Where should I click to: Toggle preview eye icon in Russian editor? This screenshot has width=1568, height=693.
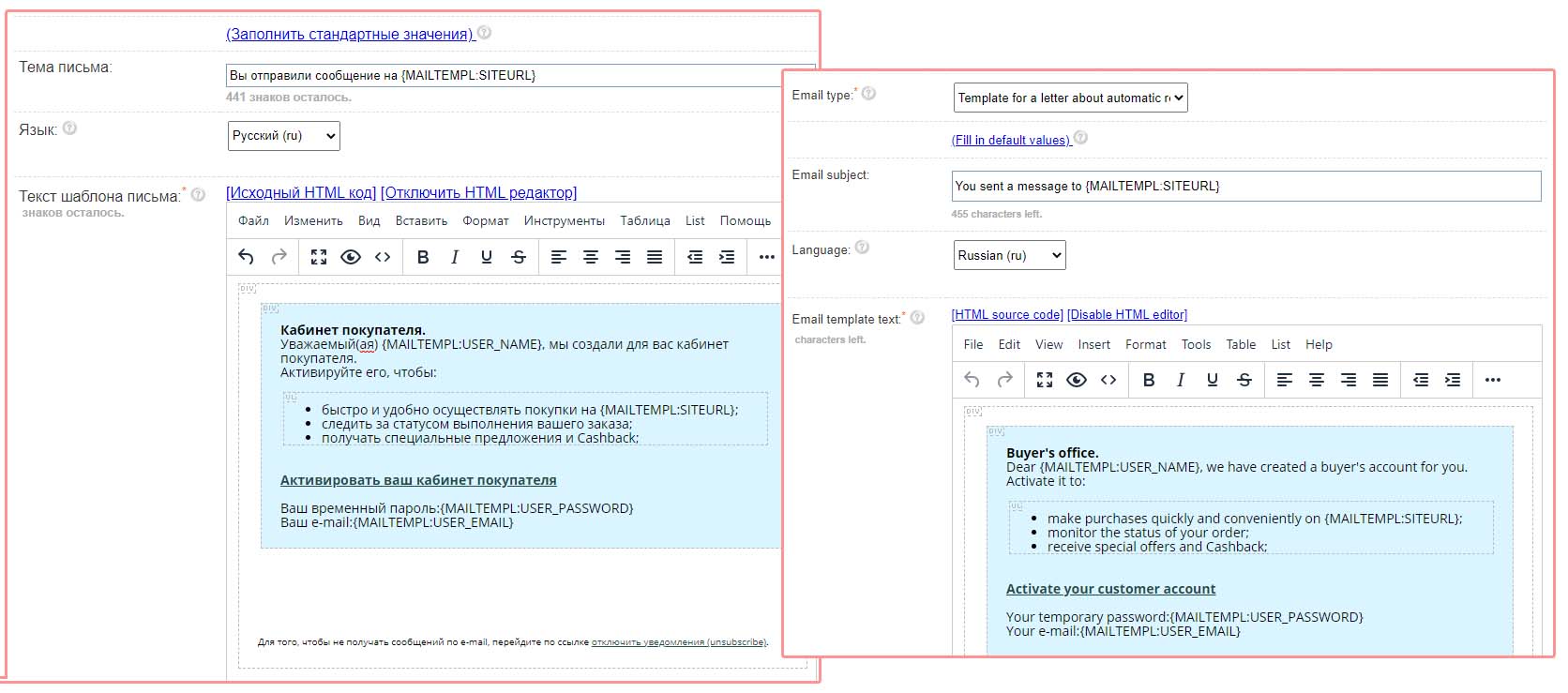pos(351,257)
